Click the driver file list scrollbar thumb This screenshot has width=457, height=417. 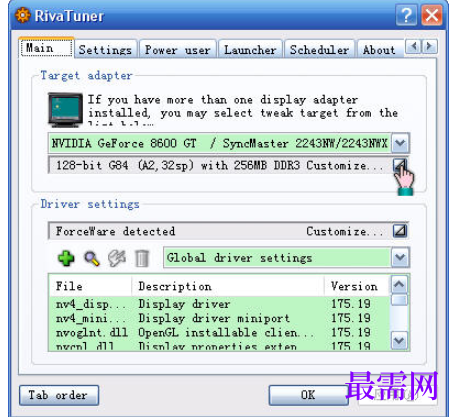coord(399,300)
